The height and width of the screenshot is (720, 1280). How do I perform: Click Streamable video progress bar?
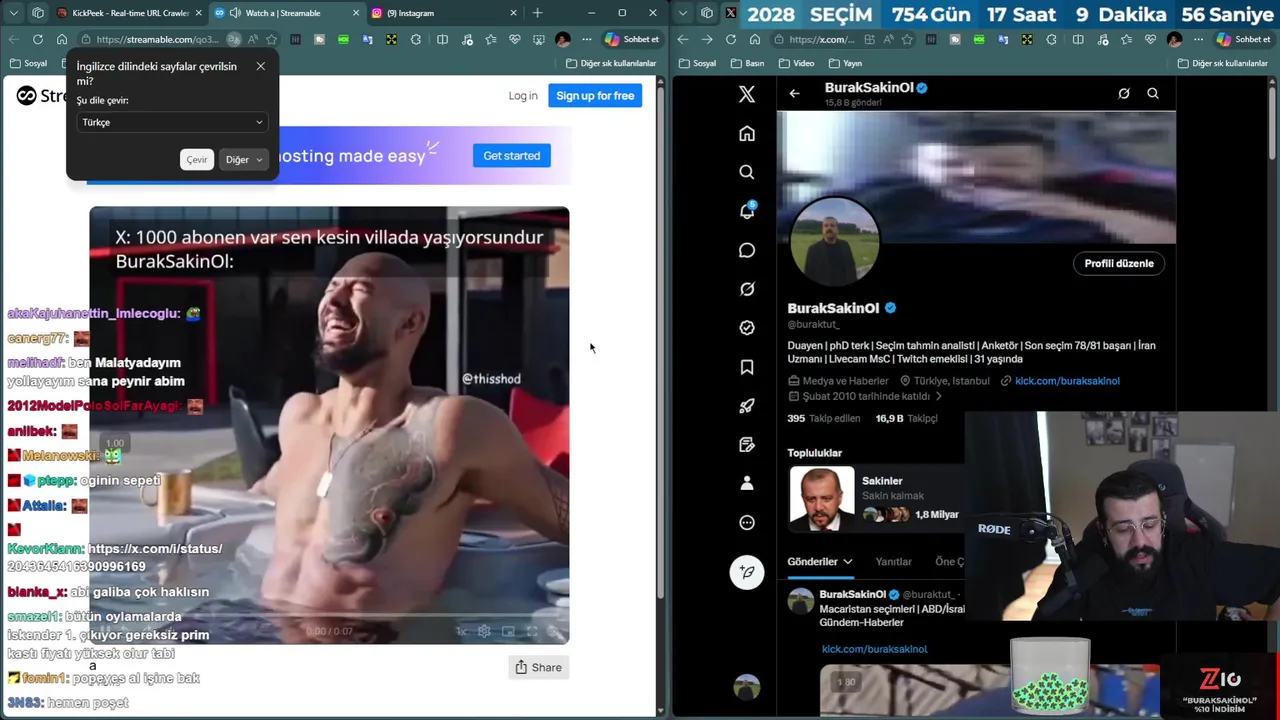[x=329, y=616]
